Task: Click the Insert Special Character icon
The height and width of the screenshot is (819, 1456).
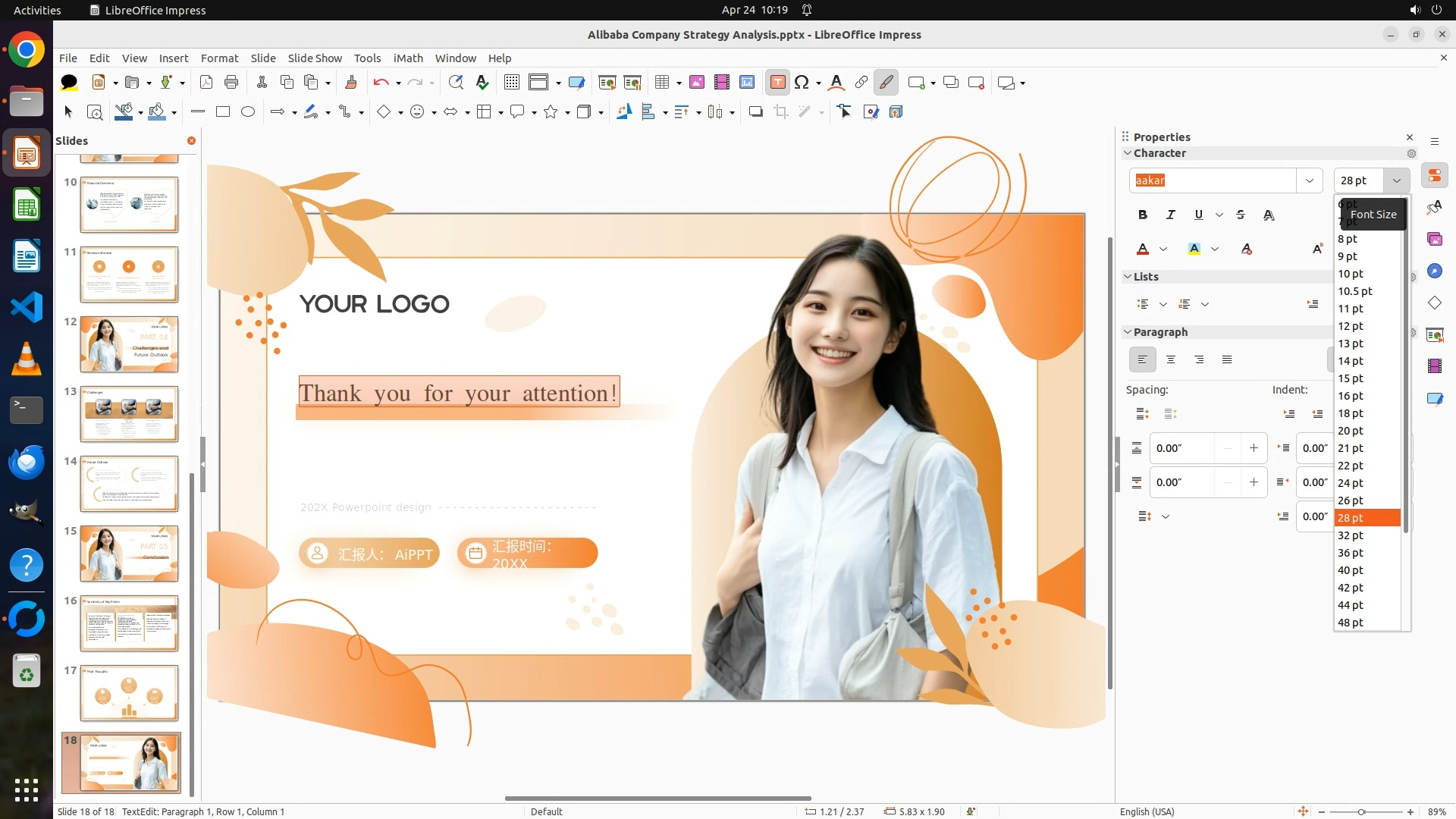Action: pos(802,83)
